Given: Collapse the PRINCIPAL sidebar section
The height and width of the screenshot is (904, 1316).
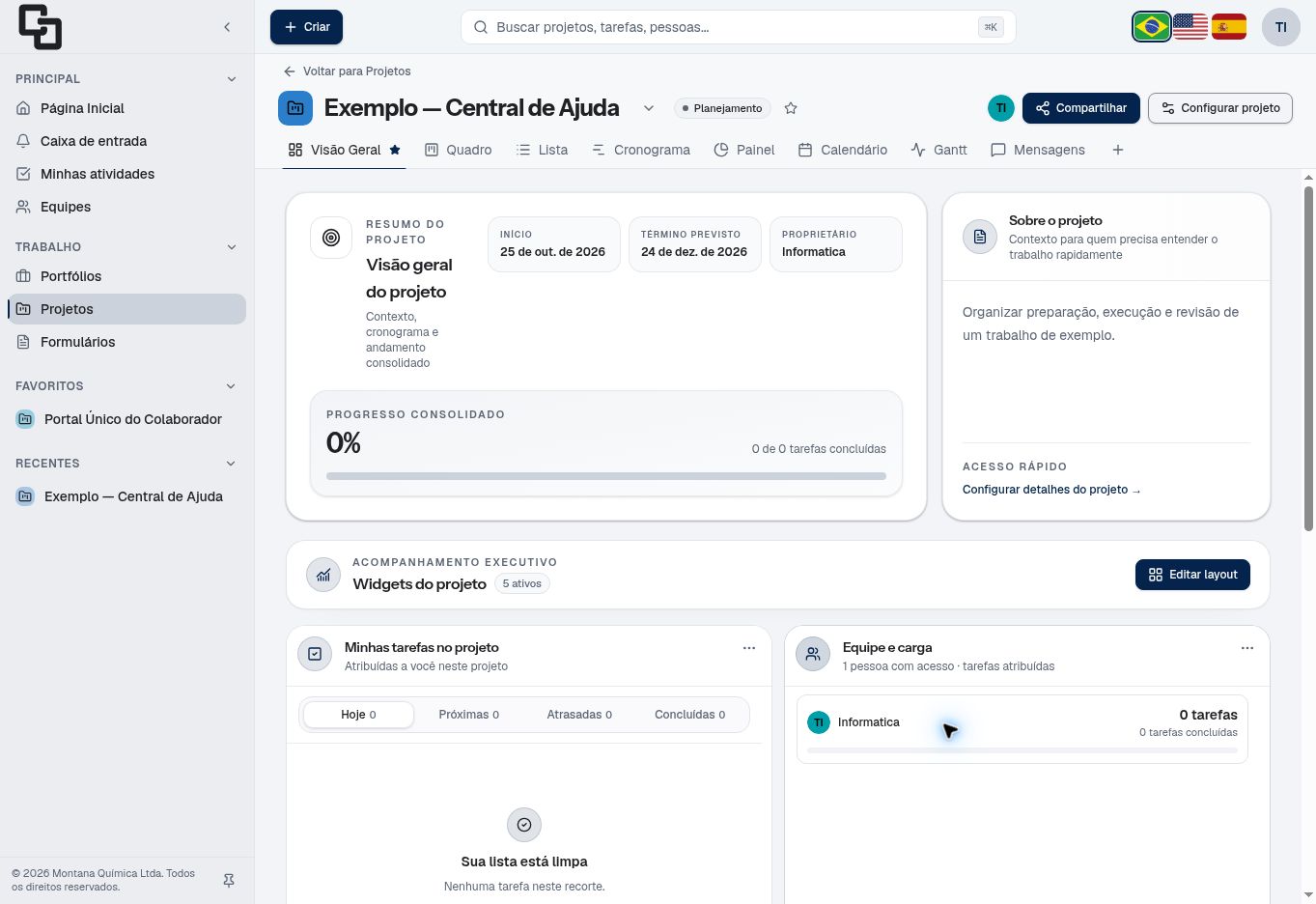Looking at the screenshot, I should click(x=231, y=79).
